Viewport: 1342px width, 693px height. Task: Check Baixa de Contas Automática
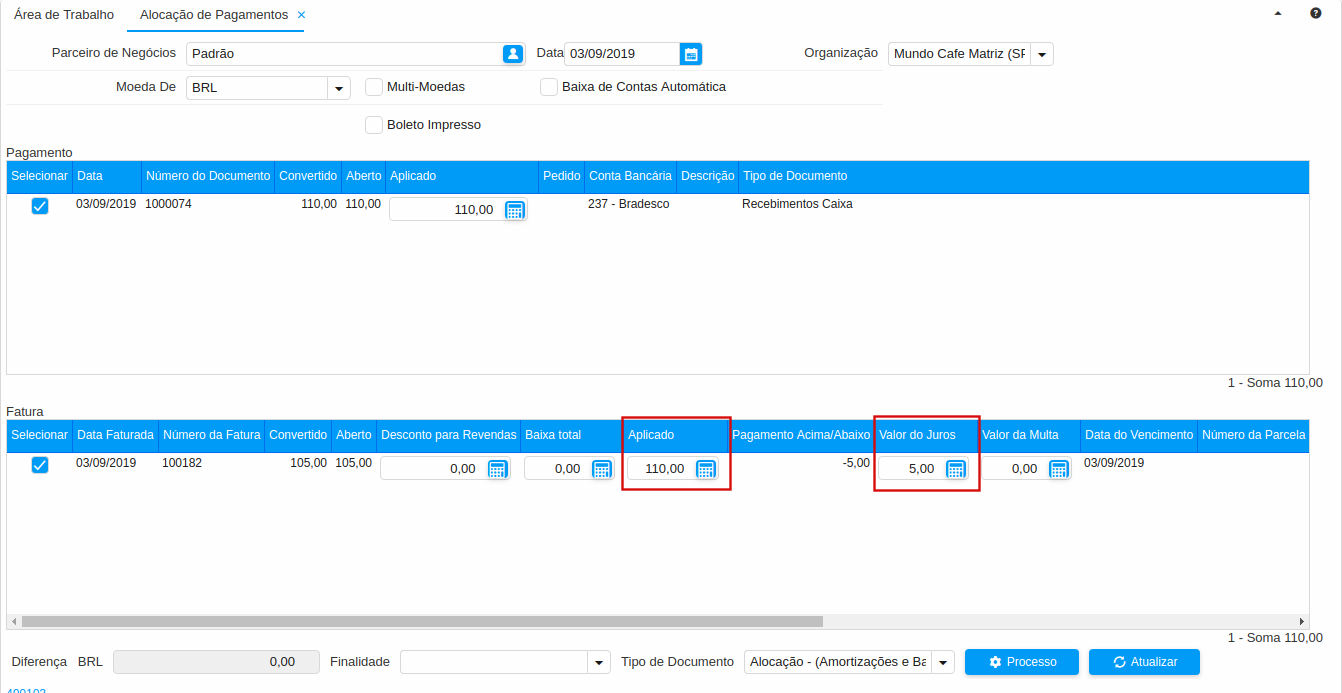pyautogui.click(x=549, y=87)
